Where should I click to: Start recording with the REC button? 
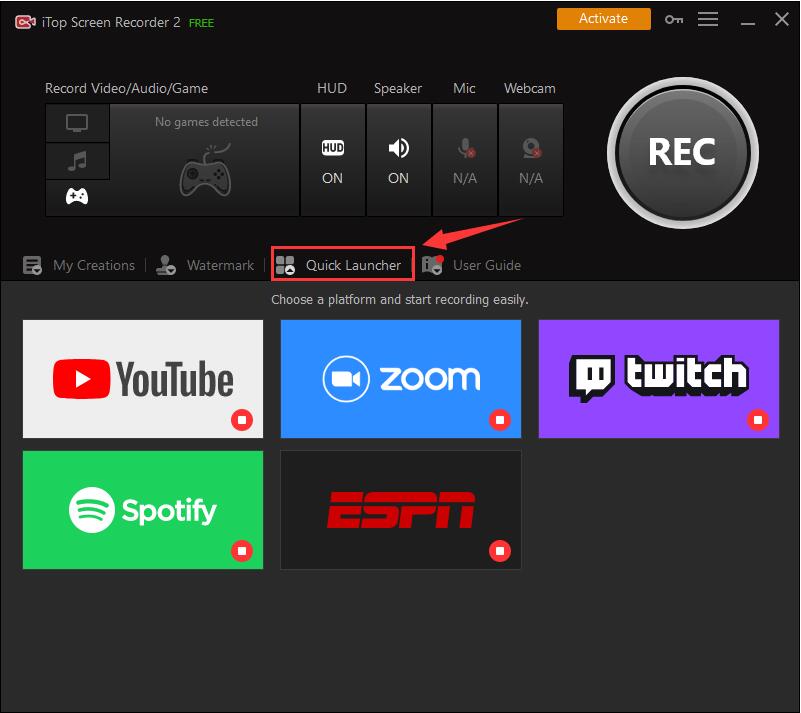point(682,152)
